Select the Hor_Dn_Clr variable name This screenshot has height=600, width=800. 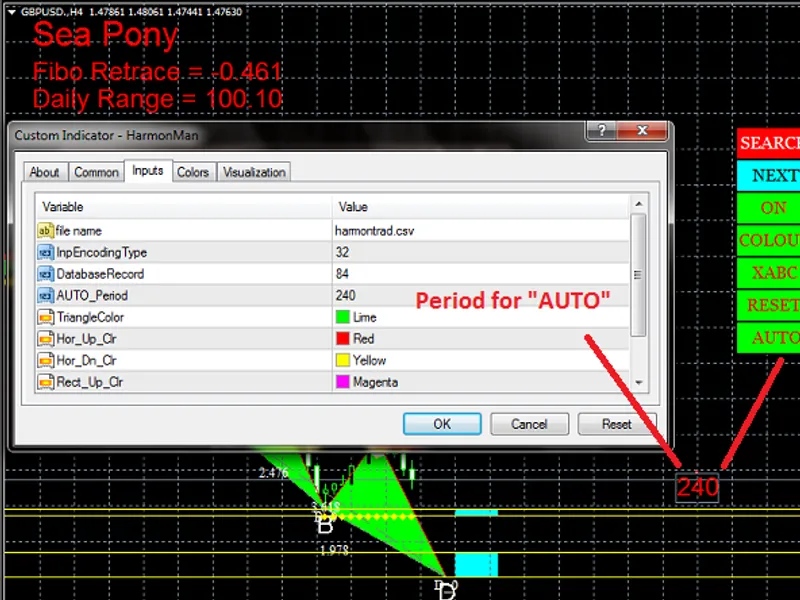click(x=87, y=360)
